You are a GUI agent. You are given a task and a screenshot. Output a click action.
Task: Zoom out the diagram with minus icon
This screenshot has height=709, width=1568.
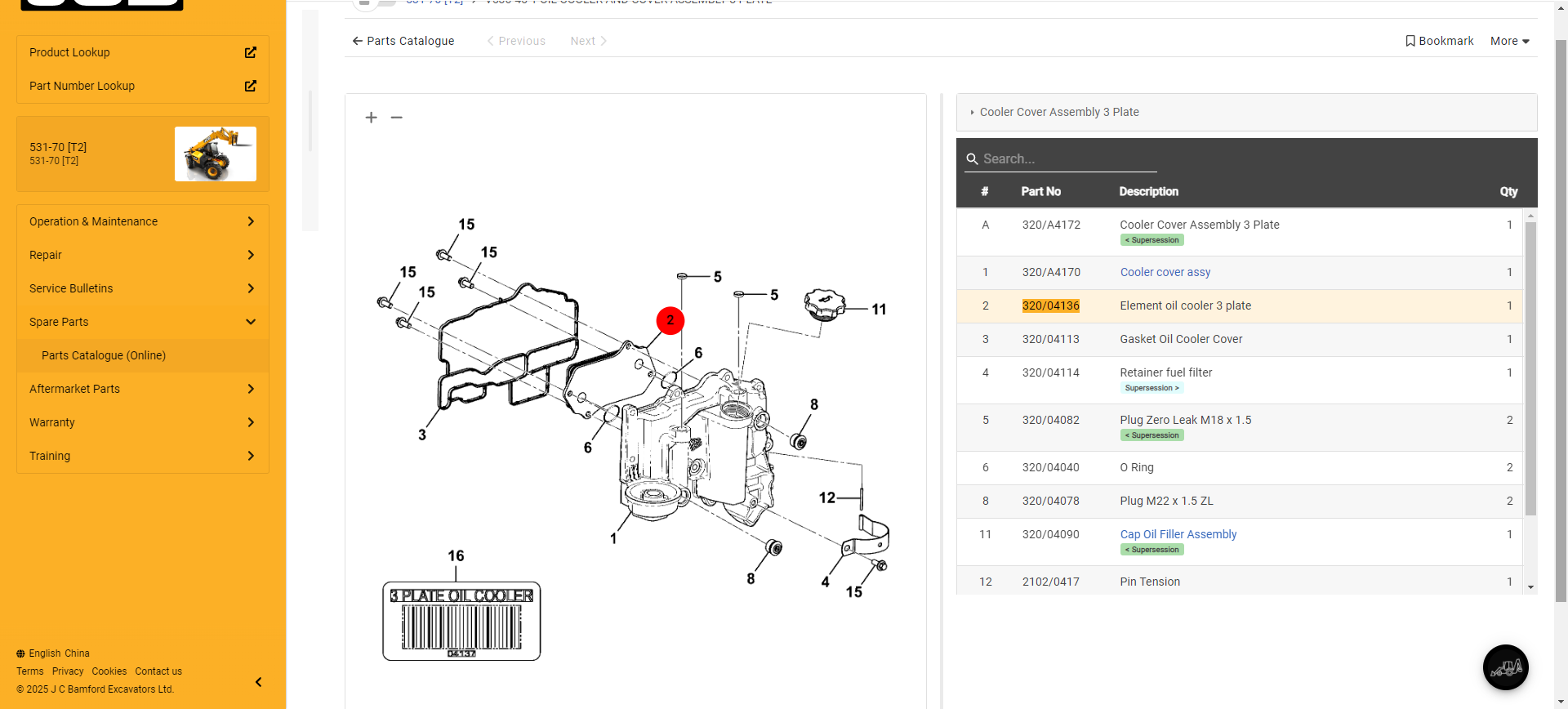[397, 118]
